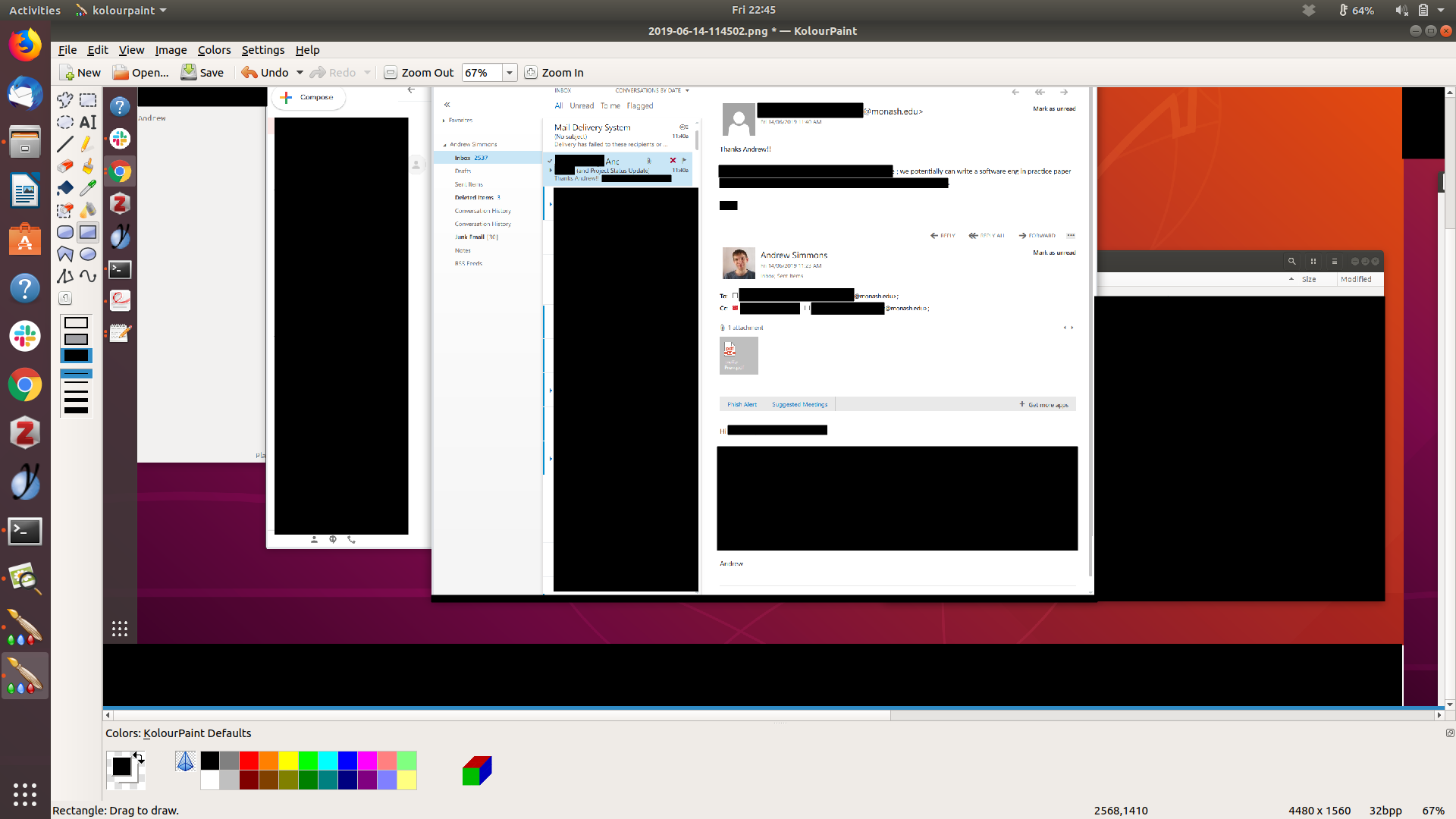Select the Ellipse shape tool
This screenshot has height=819, width=1456.
88,254
